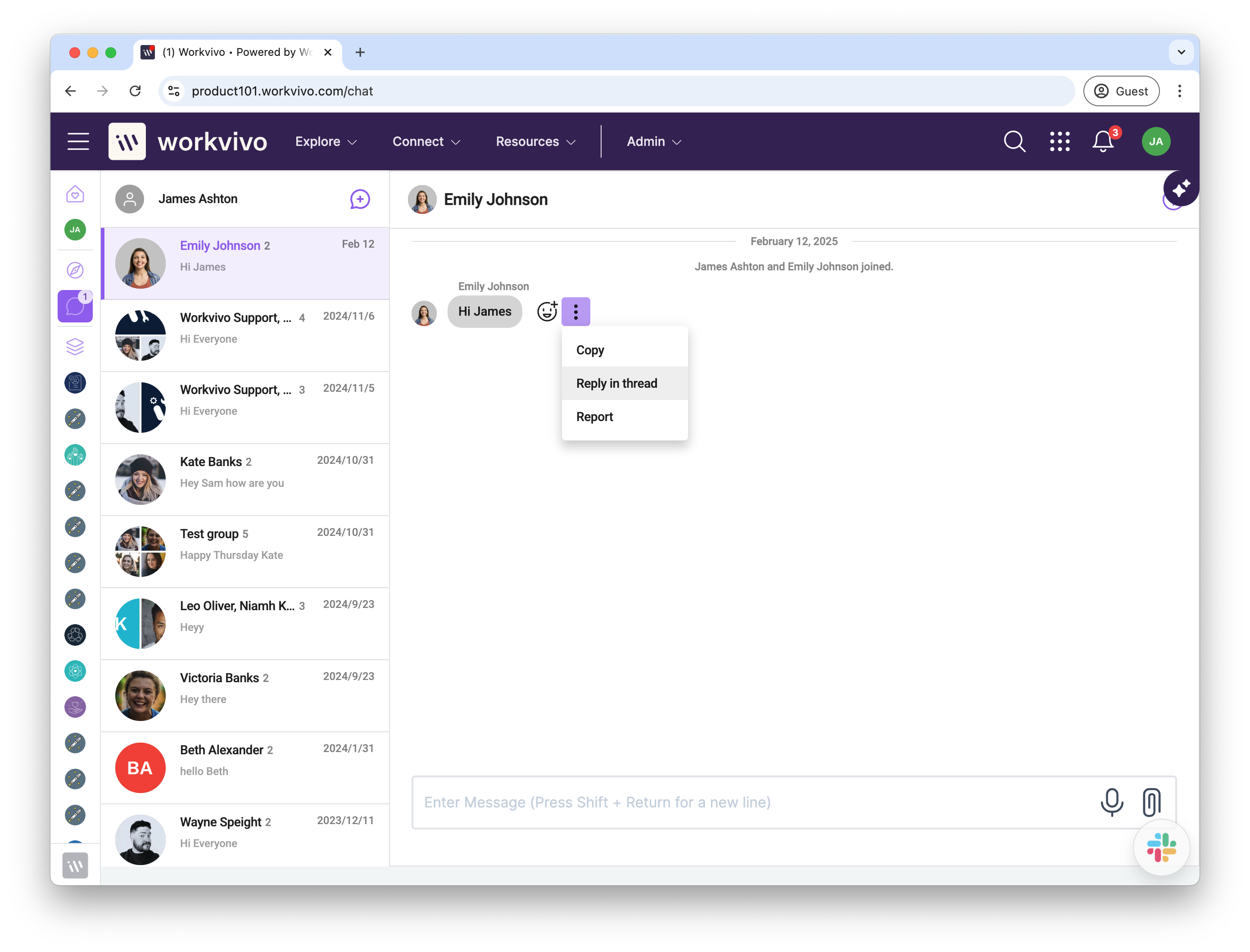Attach a file using the paperclip icon

click(1151, 802)
